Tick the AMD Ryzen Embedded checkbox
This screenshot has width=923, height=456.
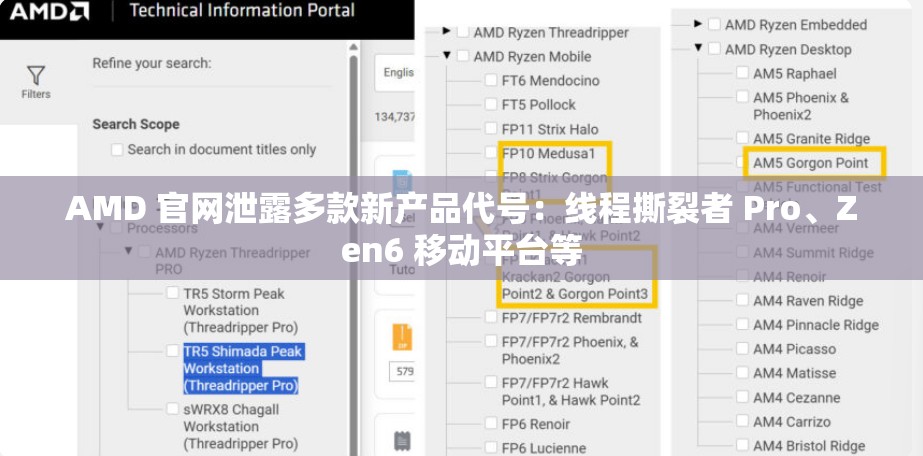715,24
